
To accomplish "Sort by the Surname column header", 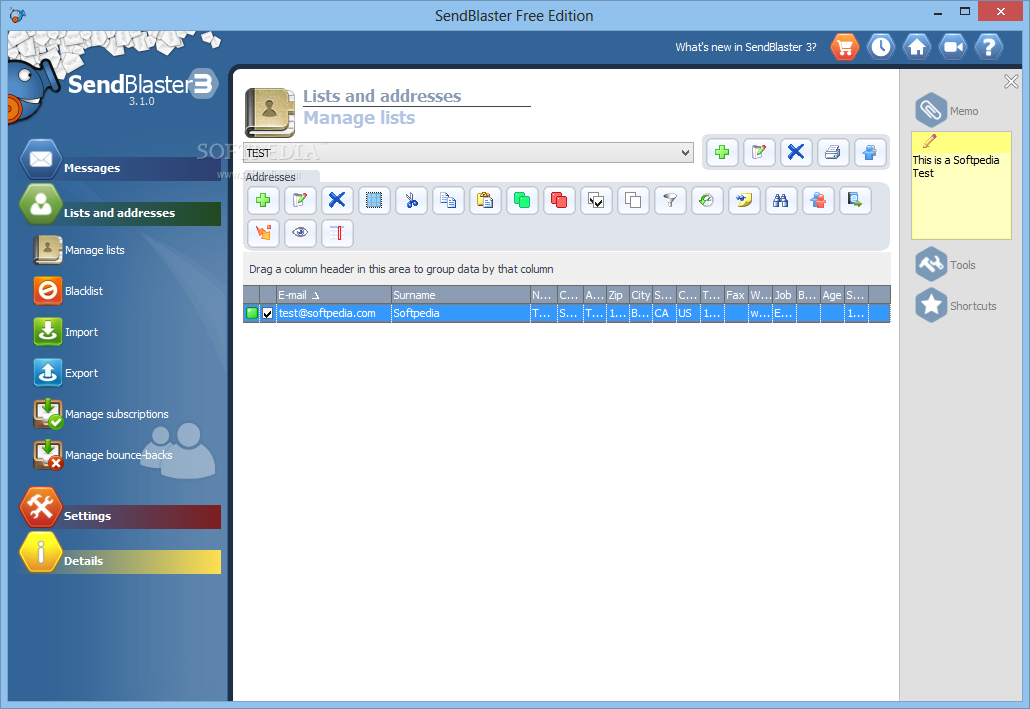I will [x=460, y=295].
